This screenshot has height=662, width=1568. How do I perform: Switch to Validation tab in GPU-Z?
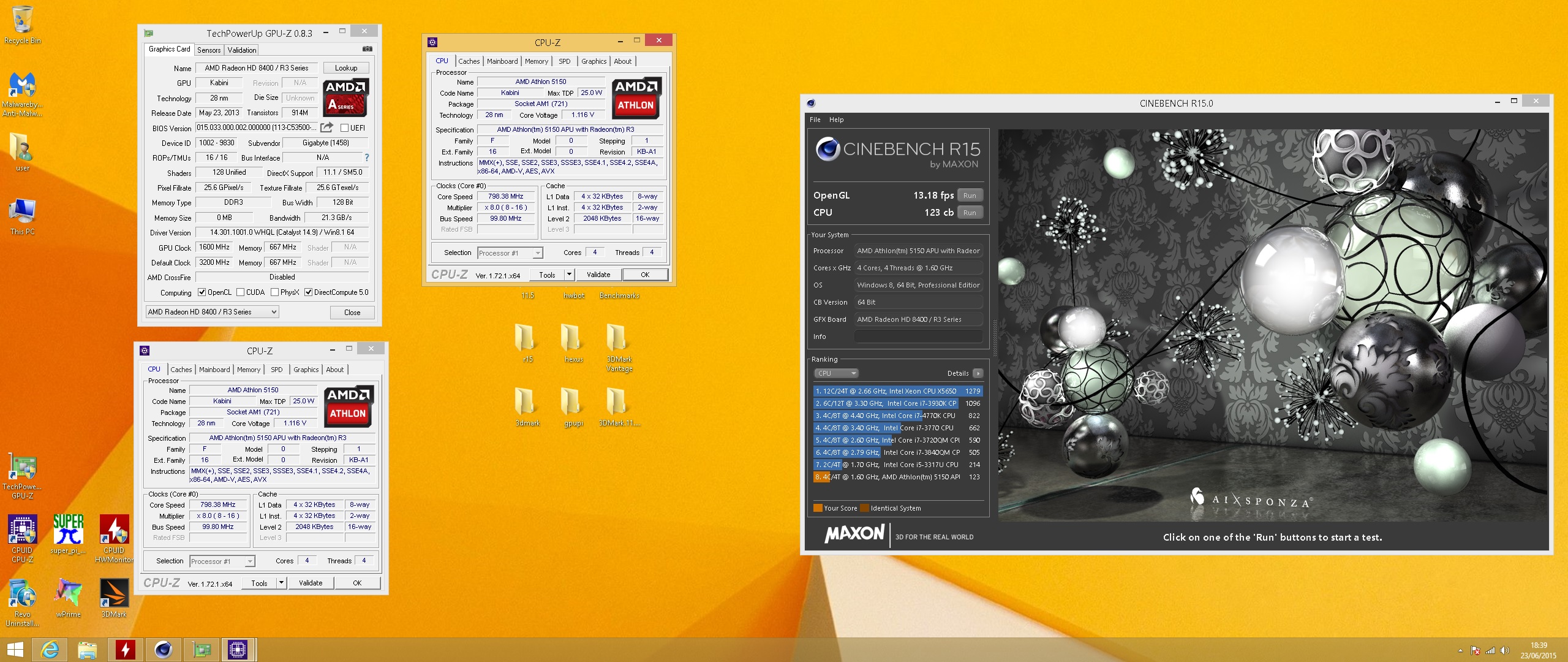point(242,50)
